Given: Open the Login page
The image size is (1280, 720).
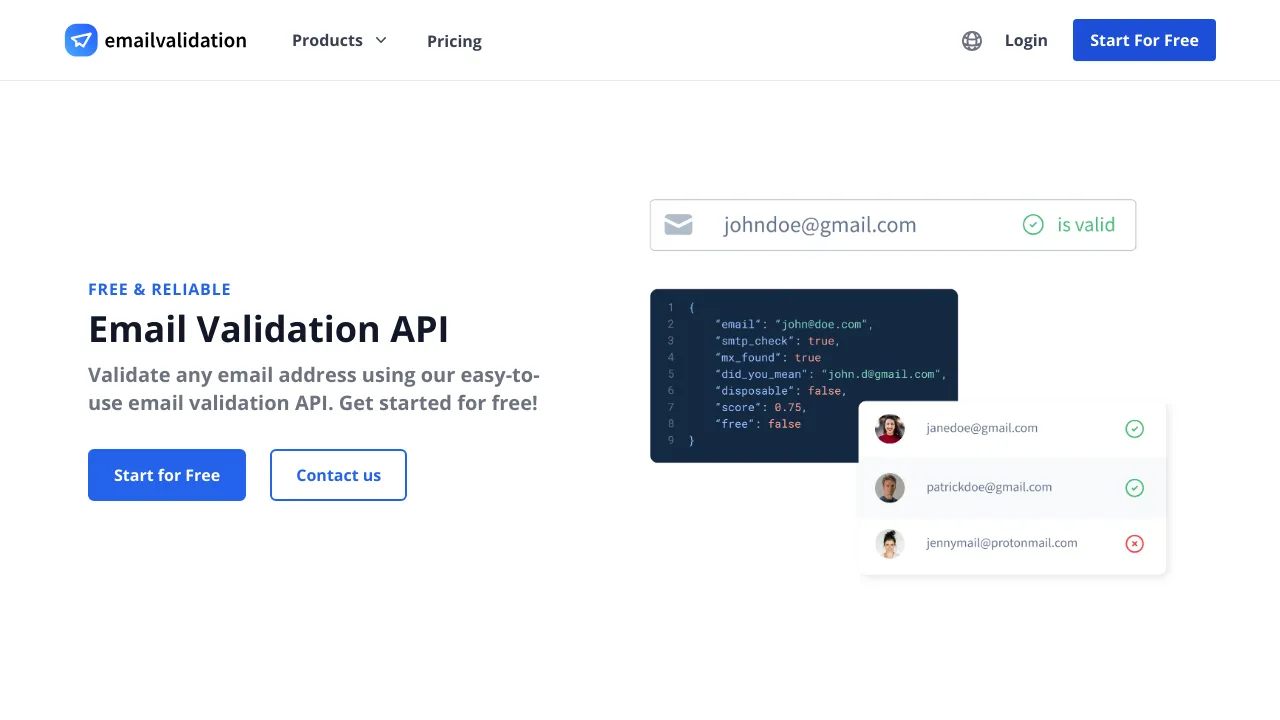Looking at the screenshot, I should (1026, 41).
